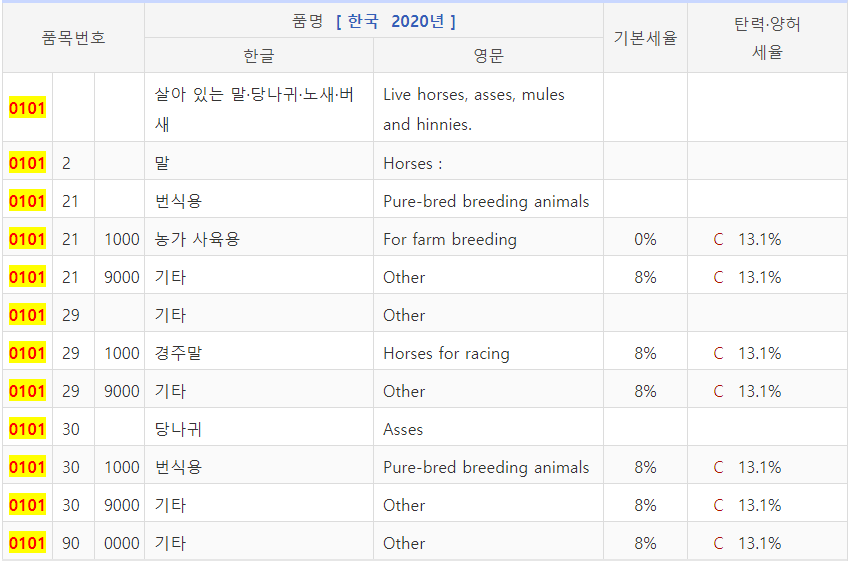Click C marker in 0101 90 0000 row
Screen dimensions: 852x561
(718, 543)
